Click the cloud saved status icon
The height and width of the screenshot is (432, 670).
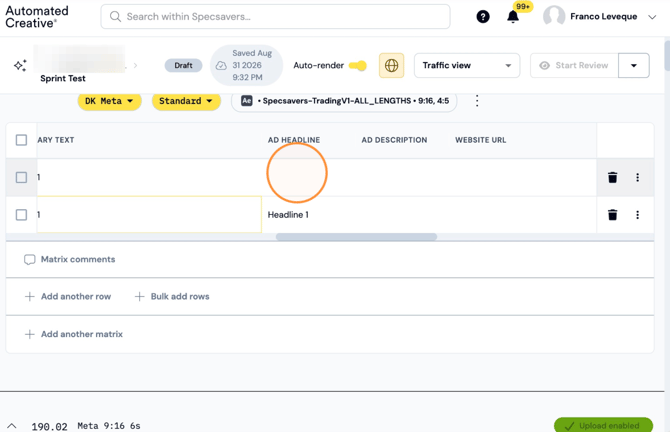click(221, 65)
